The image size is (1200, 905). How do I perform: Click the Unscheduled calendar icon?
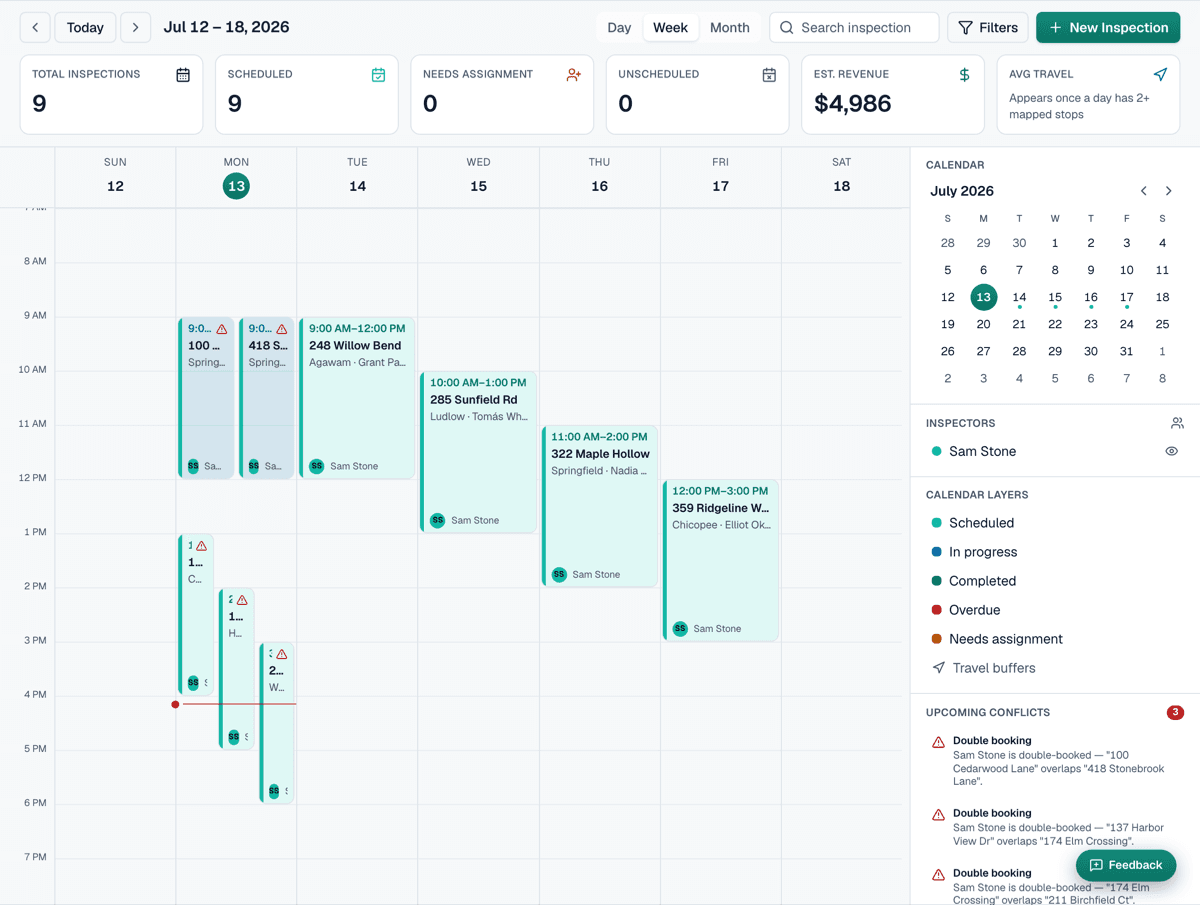769,75
